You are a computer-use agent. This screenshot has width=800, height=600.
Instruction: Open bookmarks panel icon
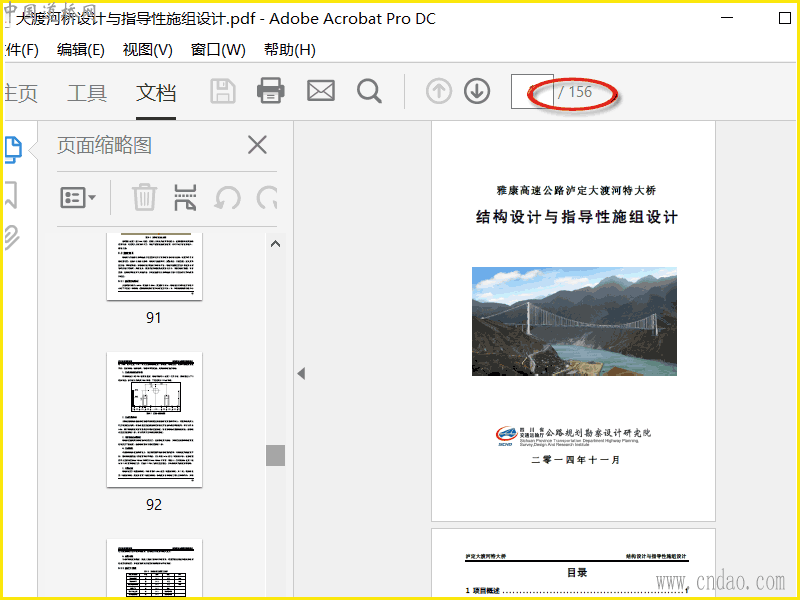tap(11, 195)
